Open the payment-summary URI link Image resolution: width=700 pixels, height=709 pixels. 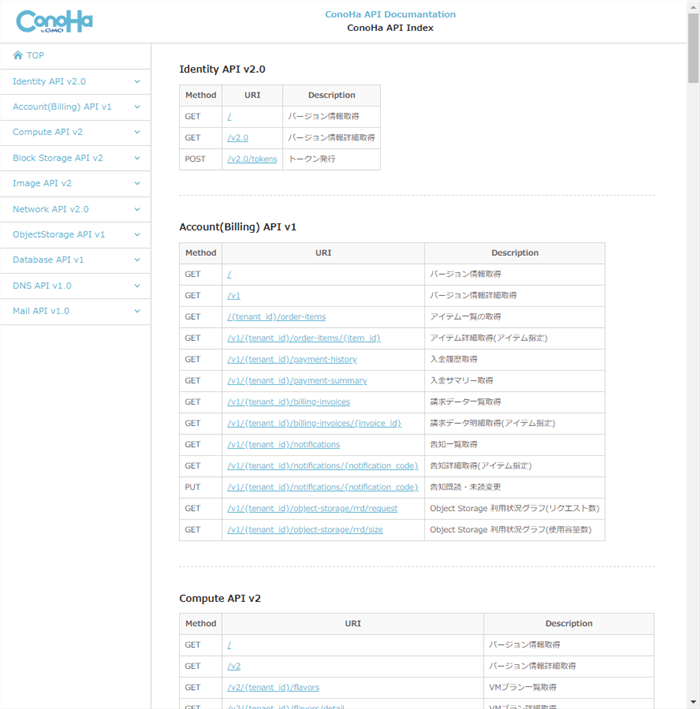pyautogui.click(x=297, y=381)
